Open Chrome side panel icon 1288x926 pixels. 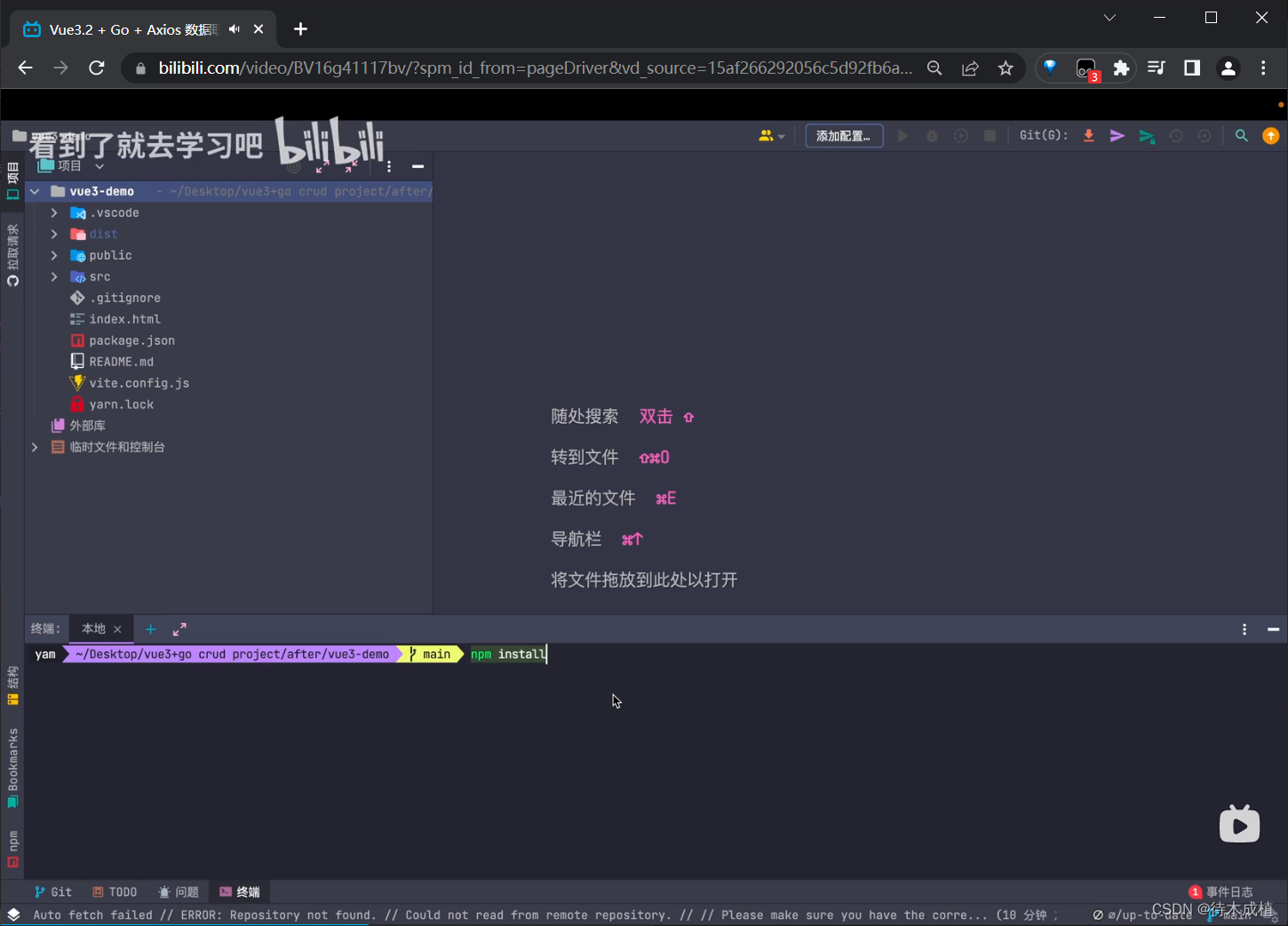tap(1192, 68)
